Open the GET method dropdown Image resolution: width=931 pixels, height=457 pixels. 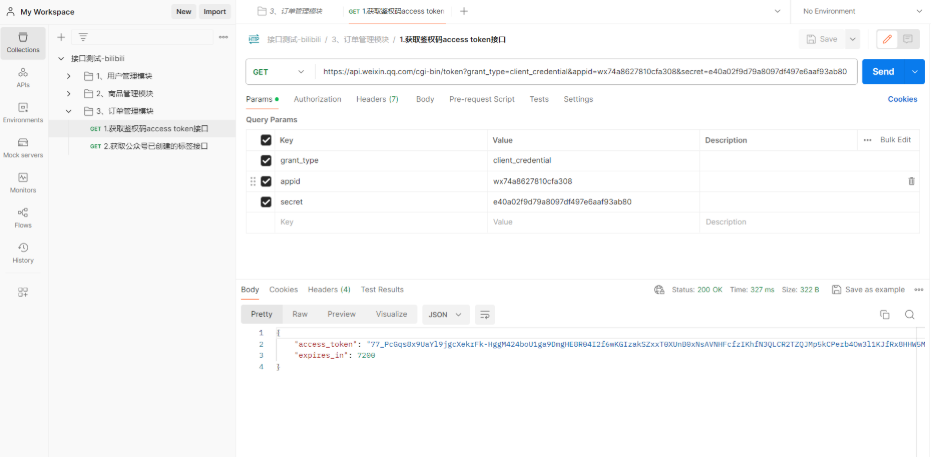[279, 72]
